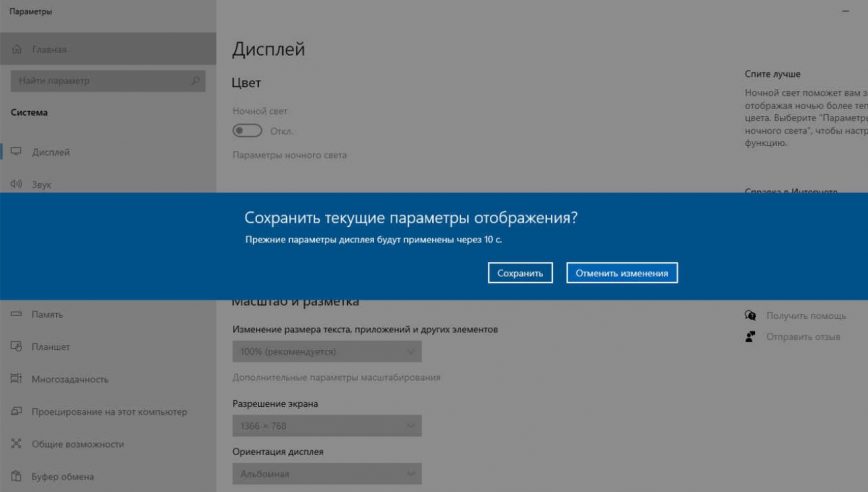Select Дисплей in the Система sidebar
The width and height of the screenshot is (868, 492).
tap(108, 152)
